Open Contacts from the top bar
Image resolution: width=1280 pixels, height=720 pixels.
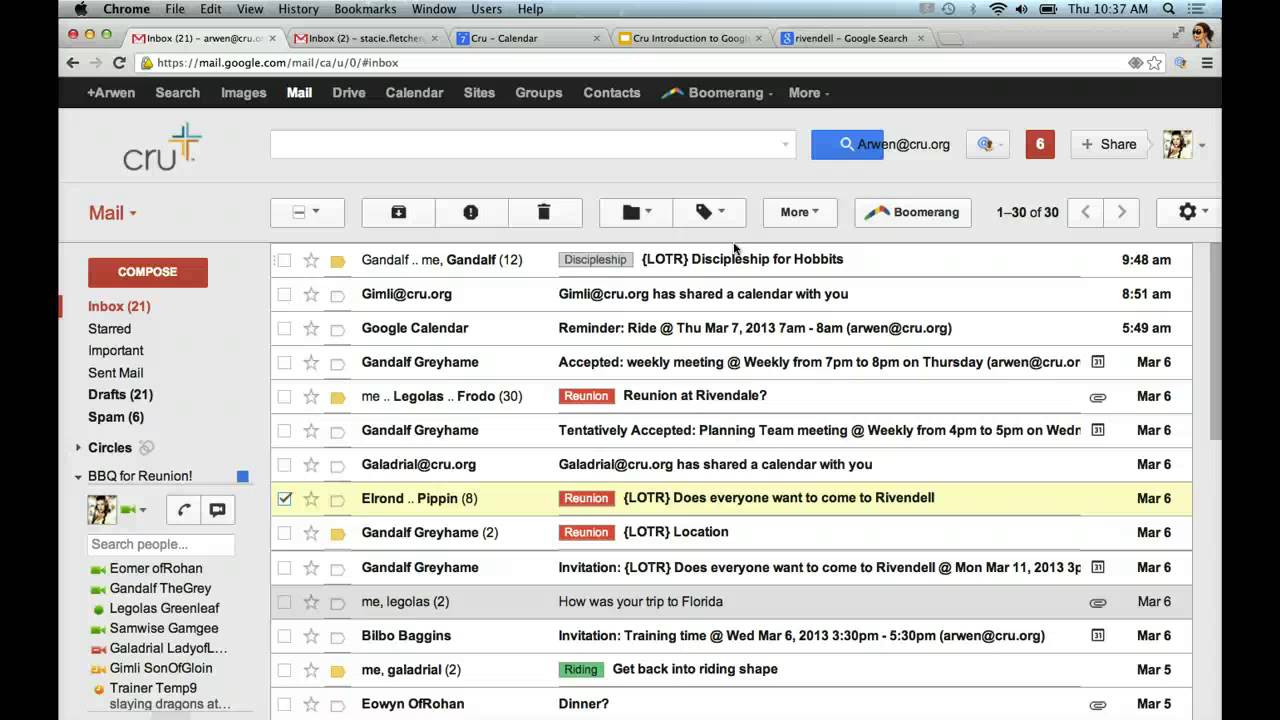click(x=612, y=93)
